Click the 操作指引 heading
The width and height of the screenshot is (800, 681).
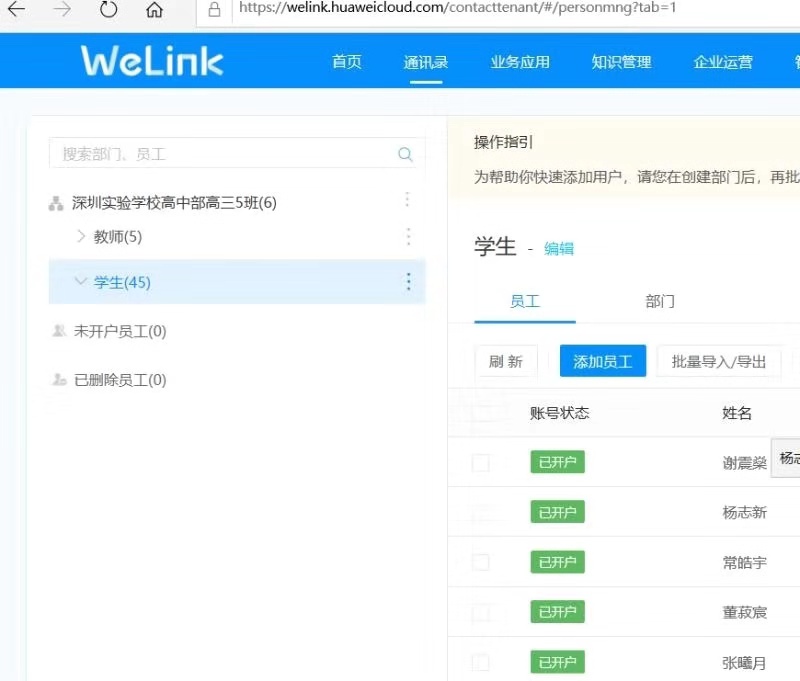(504, 142)
